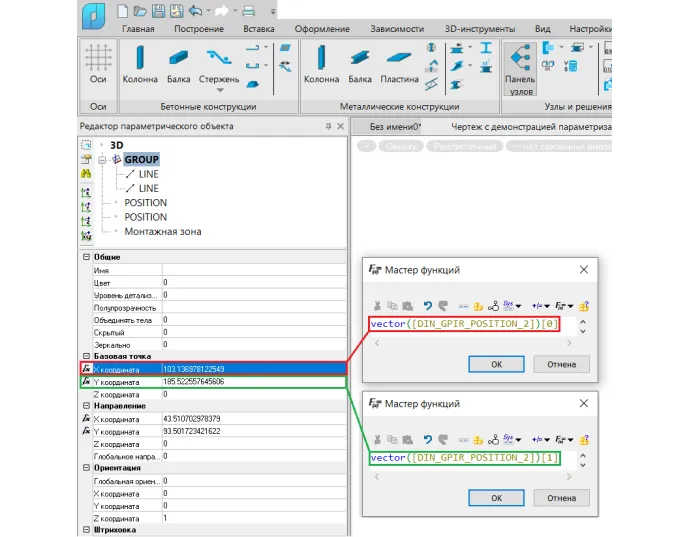
Task: Click the object link icon in [0] formula dialog
Action: [494, 305]
